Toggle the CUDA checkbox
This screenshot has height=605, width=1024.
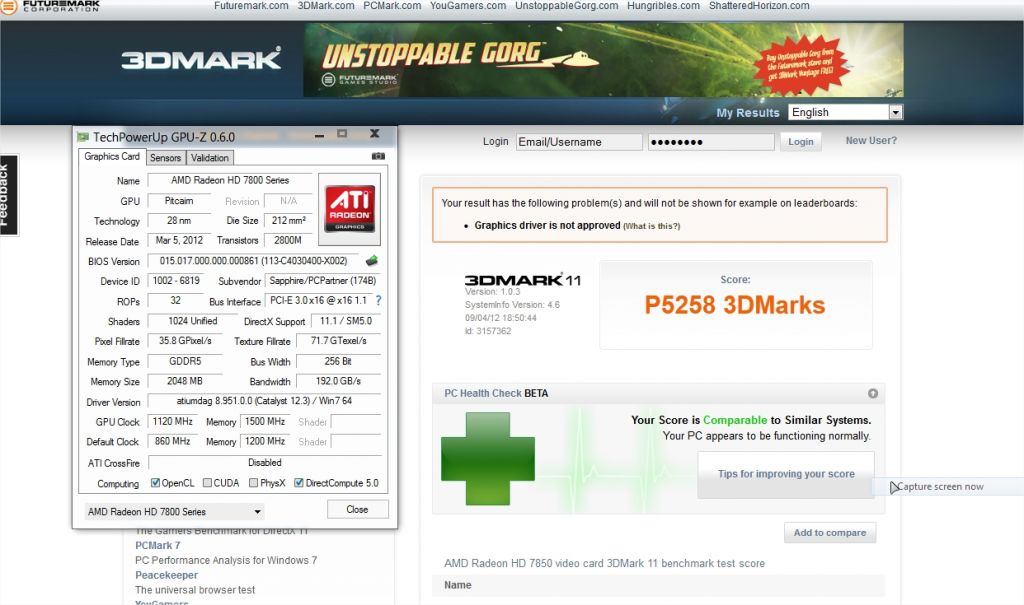click(x=207, y=483)
